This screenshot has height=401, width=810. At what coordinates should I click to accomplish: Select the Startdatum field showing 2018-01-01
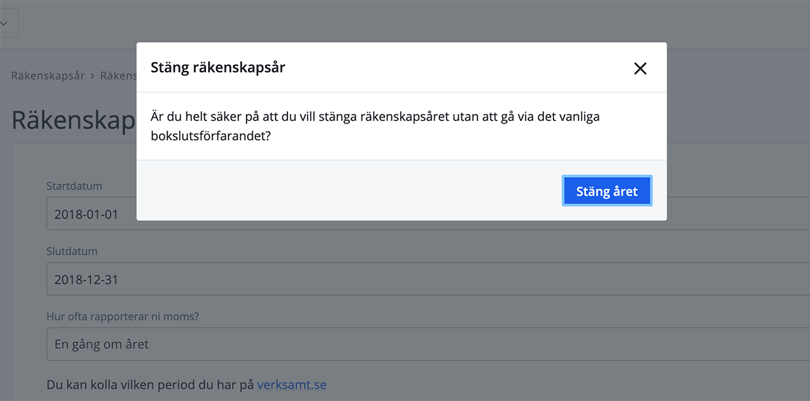[428, 213]
